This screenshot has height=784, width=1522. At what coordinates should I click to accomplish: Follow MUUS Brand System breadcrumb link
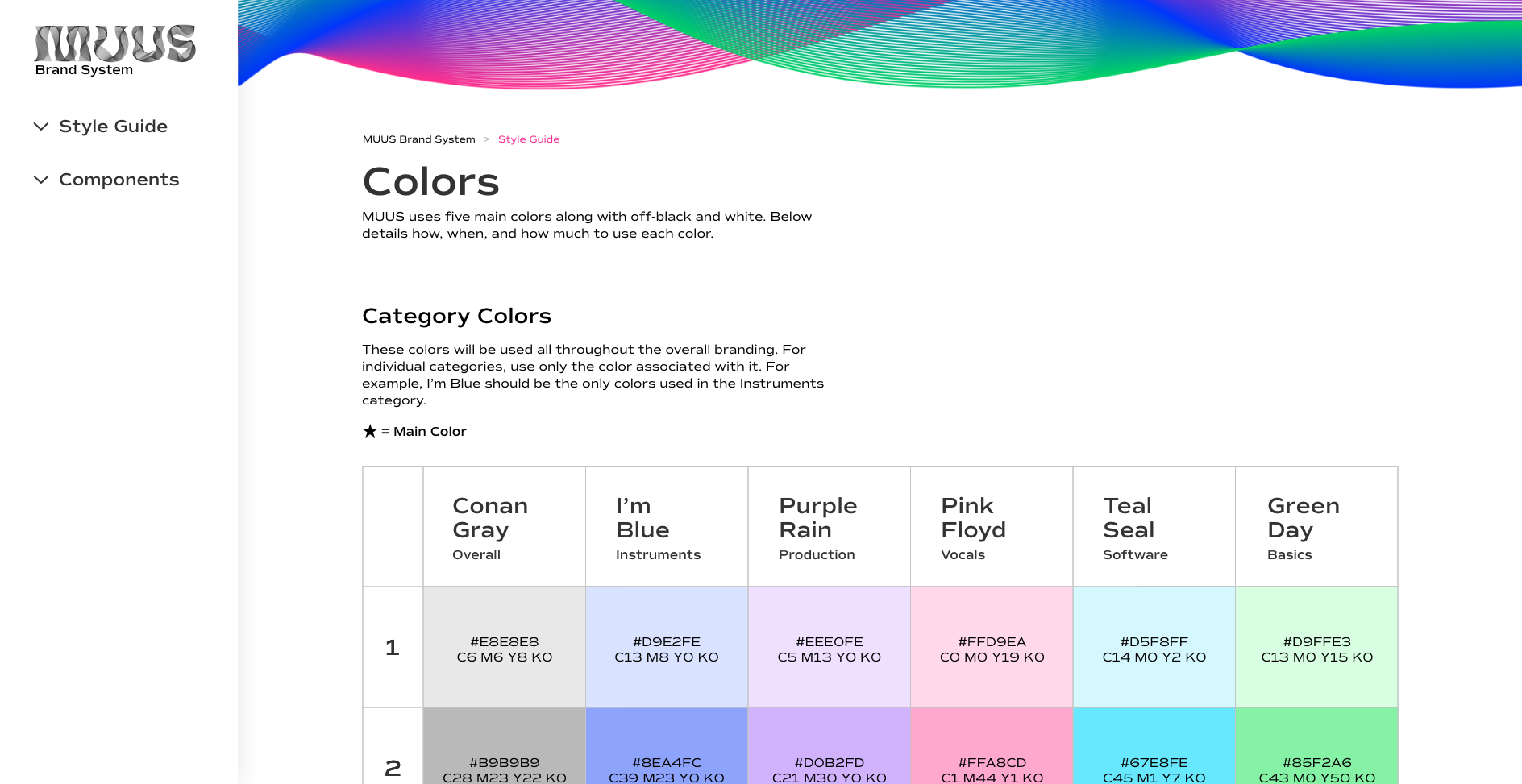(x=418, y=139)
